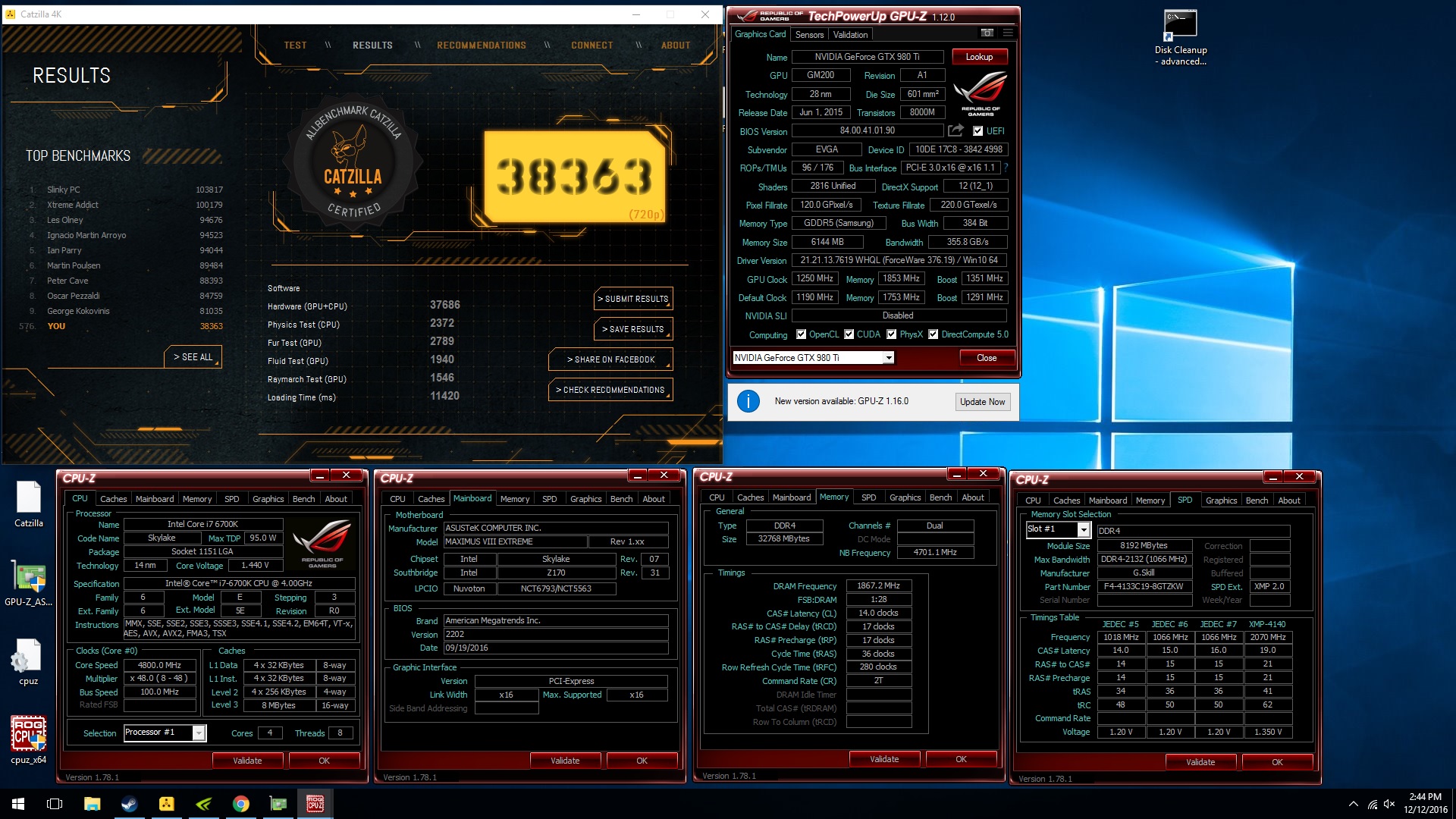Open the NVIDIA taskbar icon
Image resolution: width=1456 pixels, height=819 pixels.
pos(203,804)
